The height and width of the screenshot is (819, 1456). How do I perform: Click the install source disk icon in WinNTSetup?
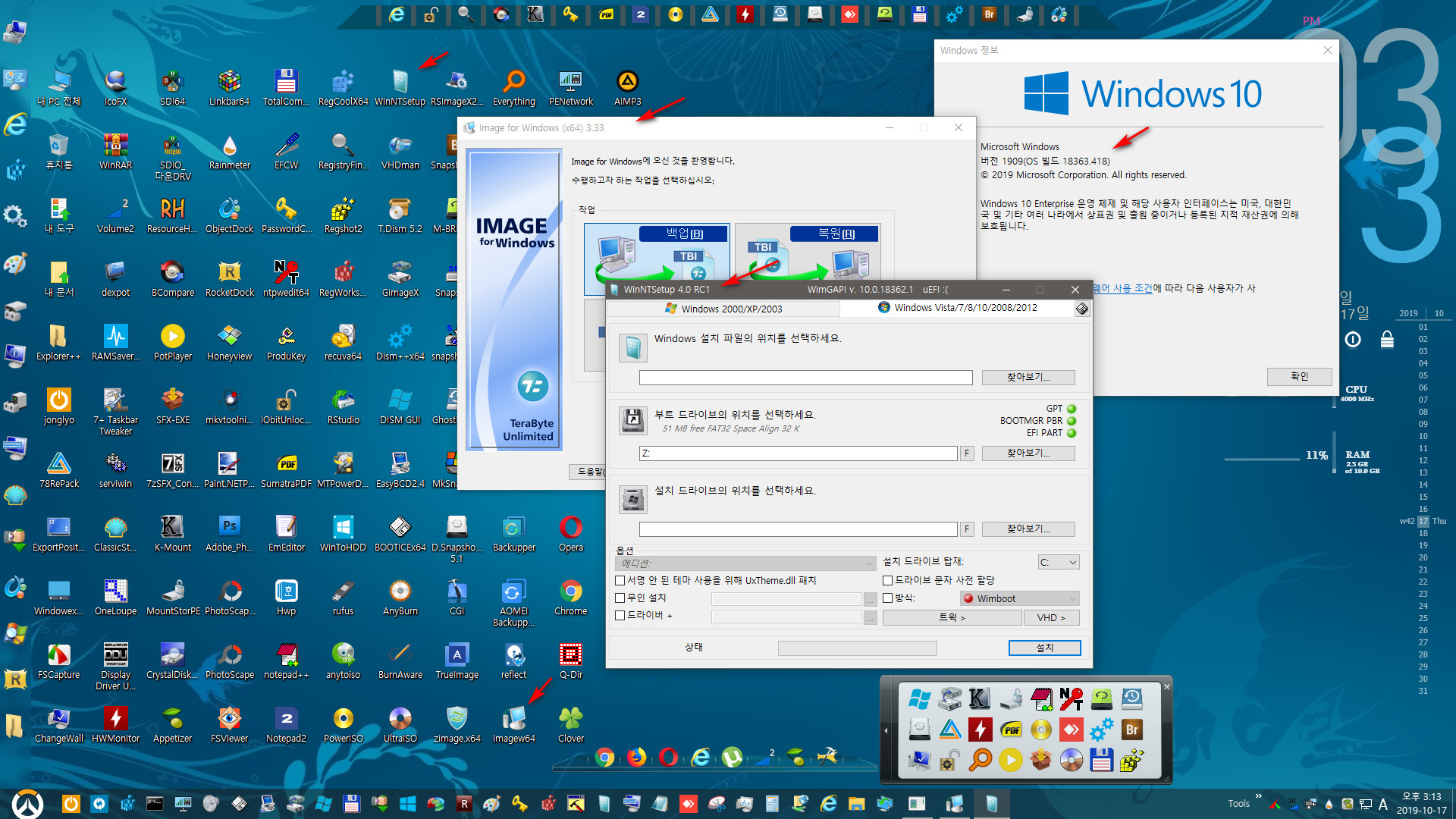click(x=632, y=347)
